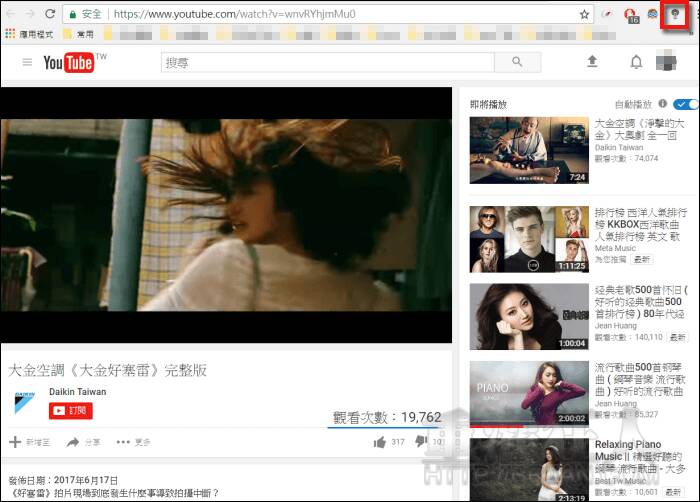Open thumbnail of the 7:24 Daikin video
The height and width of the screenshot is (502, 700).
[529, 150]
